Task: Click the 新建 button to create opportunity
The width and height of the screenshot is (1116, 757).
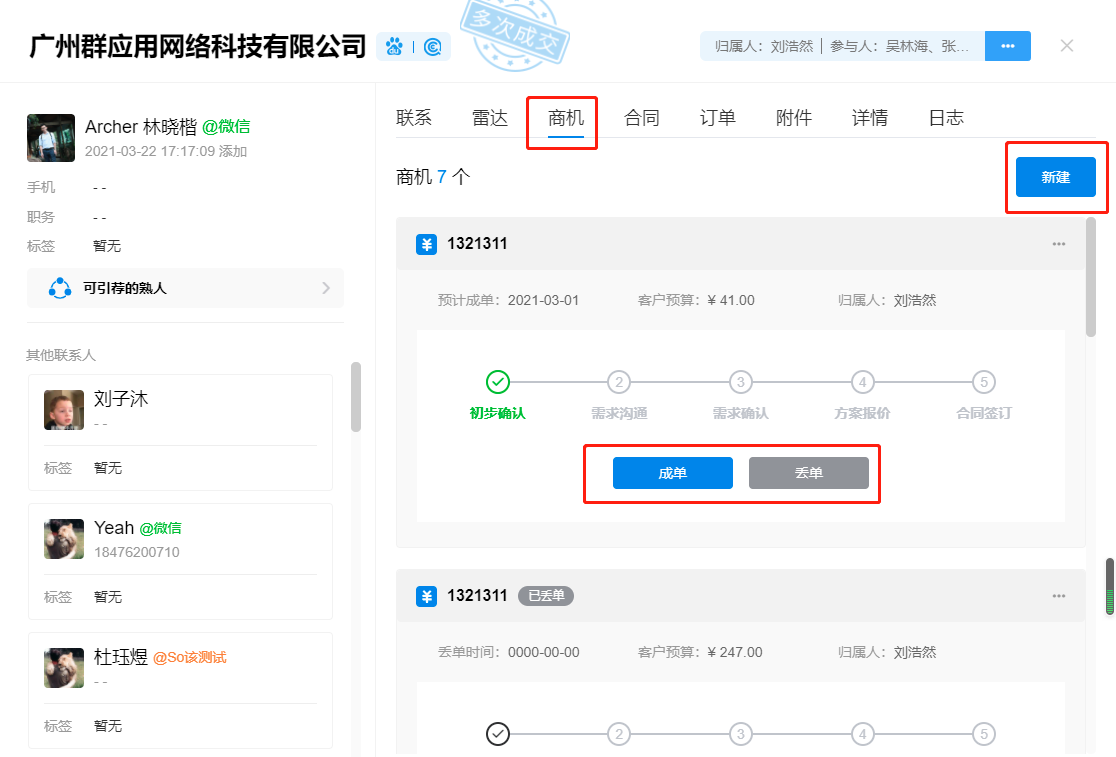Action: coord(1055,177)
